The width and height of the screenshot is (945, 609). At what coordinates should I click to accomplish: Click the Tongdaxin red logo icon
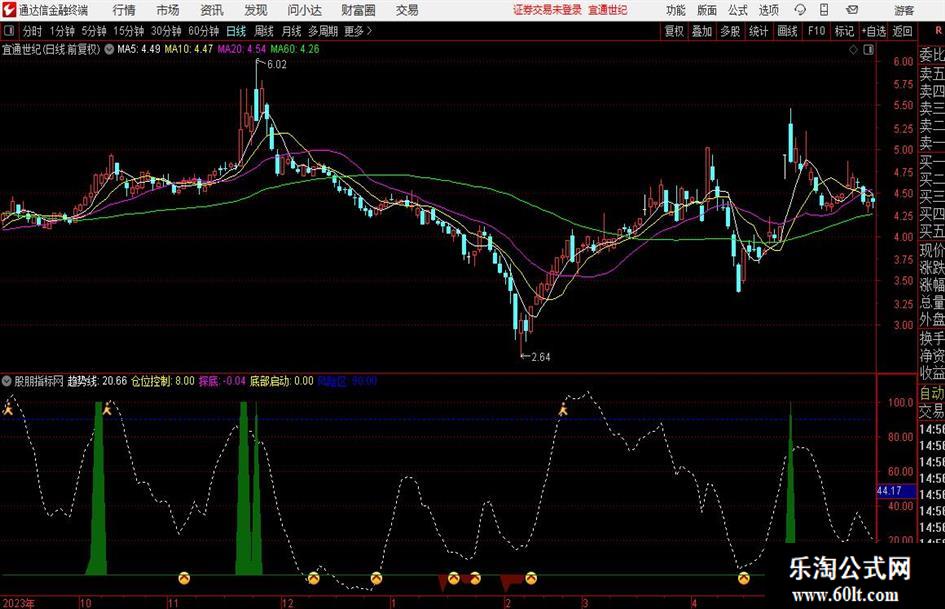pyautogui.click(x=9, y=10)
